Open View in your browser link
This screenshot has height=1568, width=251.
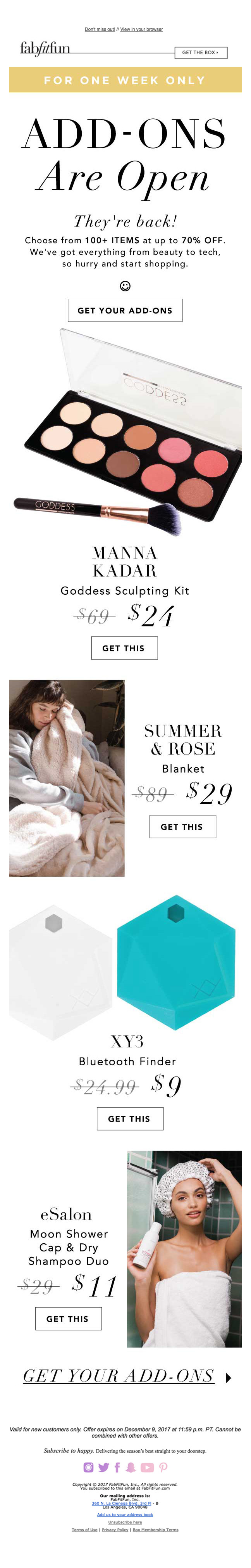142,29
